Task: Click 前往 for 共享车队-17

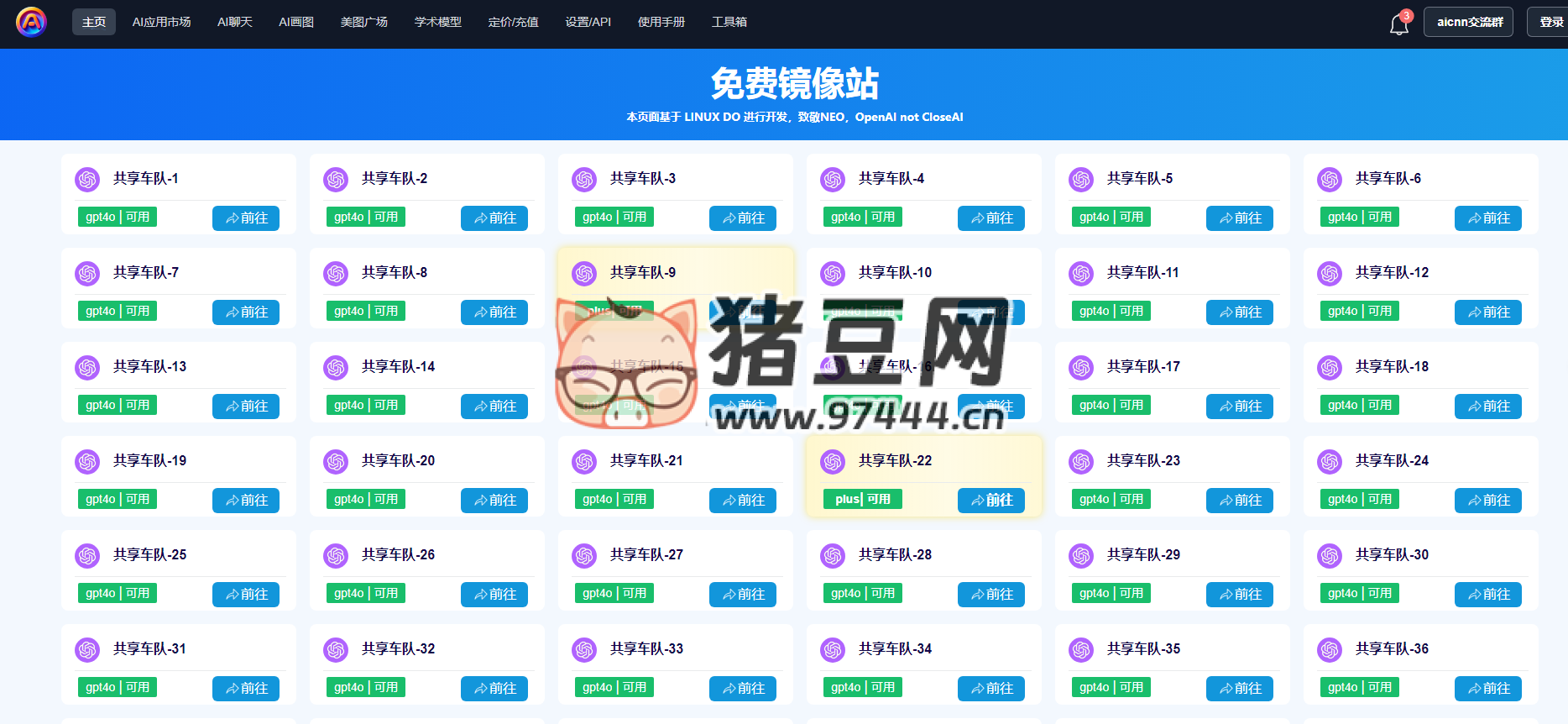Action: [1240, 407]
